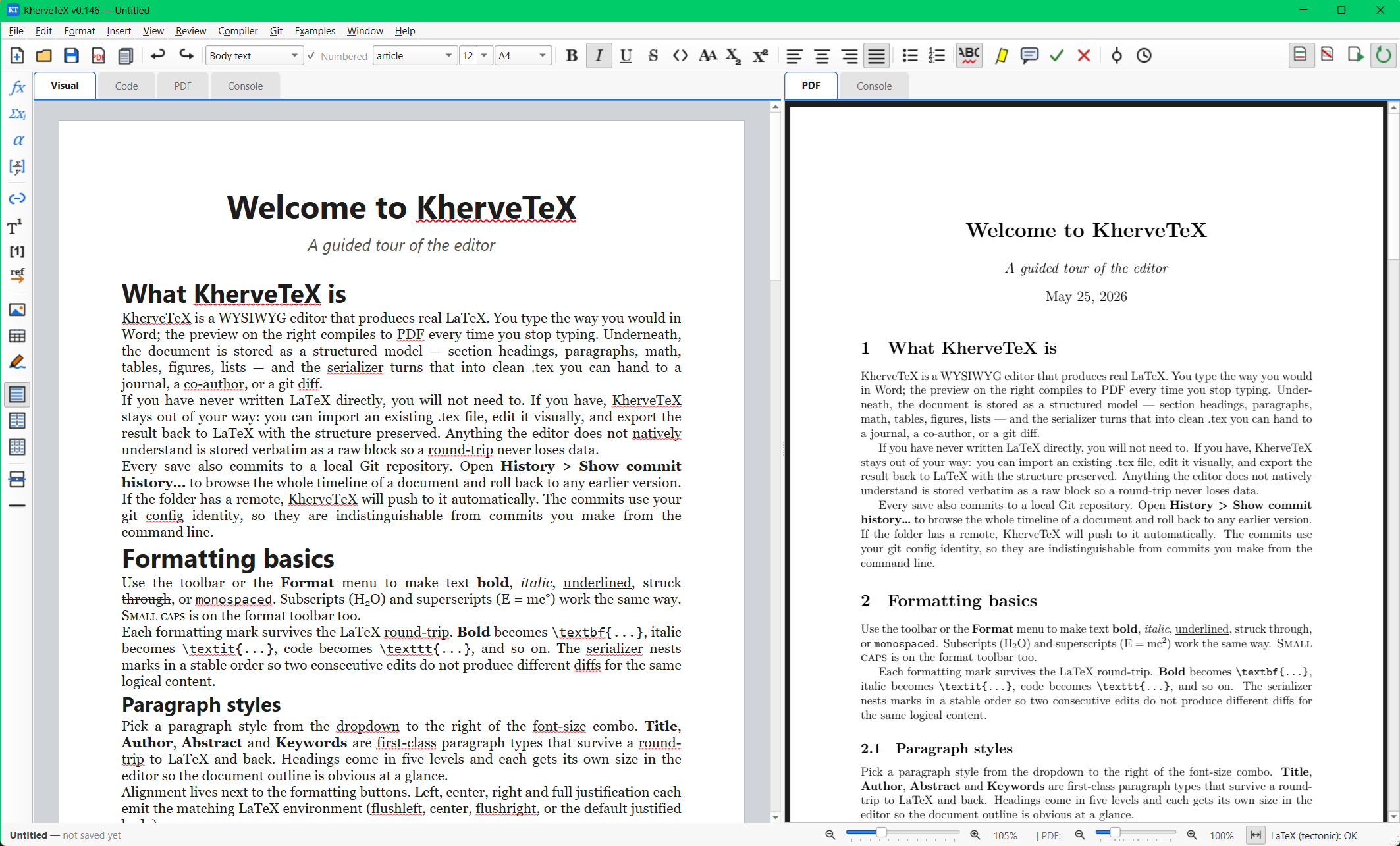Click the accept change green checkmark
The width and height of the screenshot is (1400, 846).
pos(1057,56)
